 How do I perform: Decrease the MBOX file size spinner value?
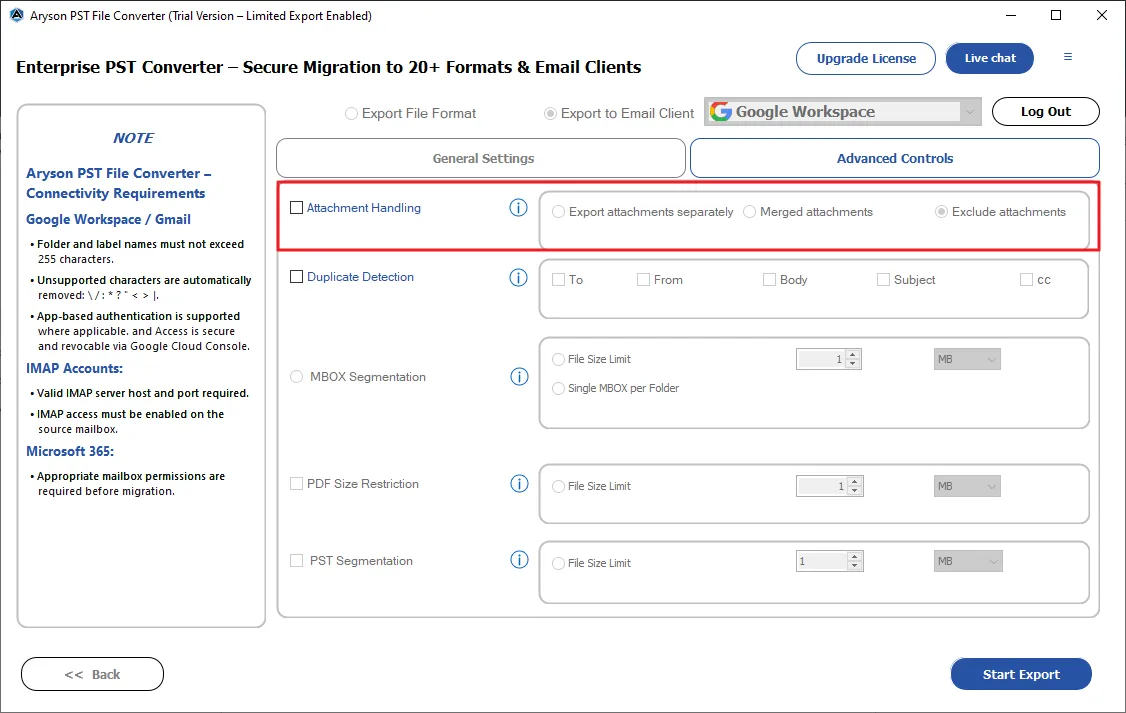(853, 363)
